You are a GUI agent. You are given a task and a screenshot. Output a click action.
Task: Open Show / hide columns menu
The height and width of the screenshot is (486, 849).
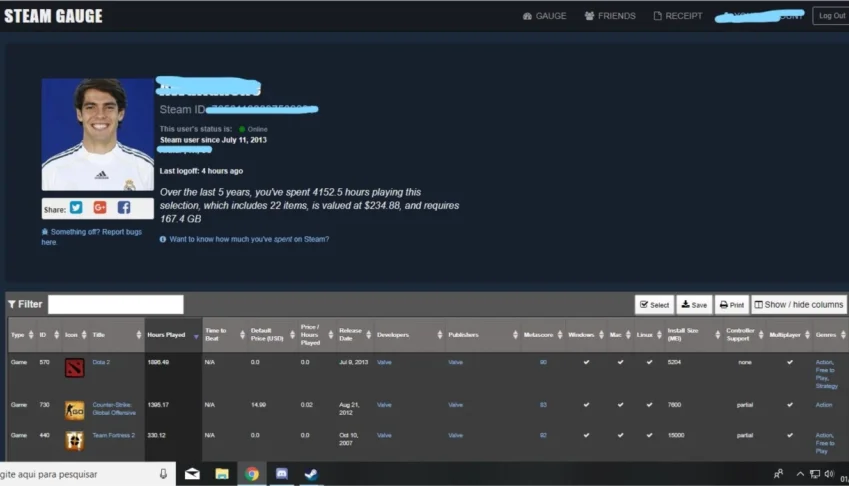click(x=799, y=305)
